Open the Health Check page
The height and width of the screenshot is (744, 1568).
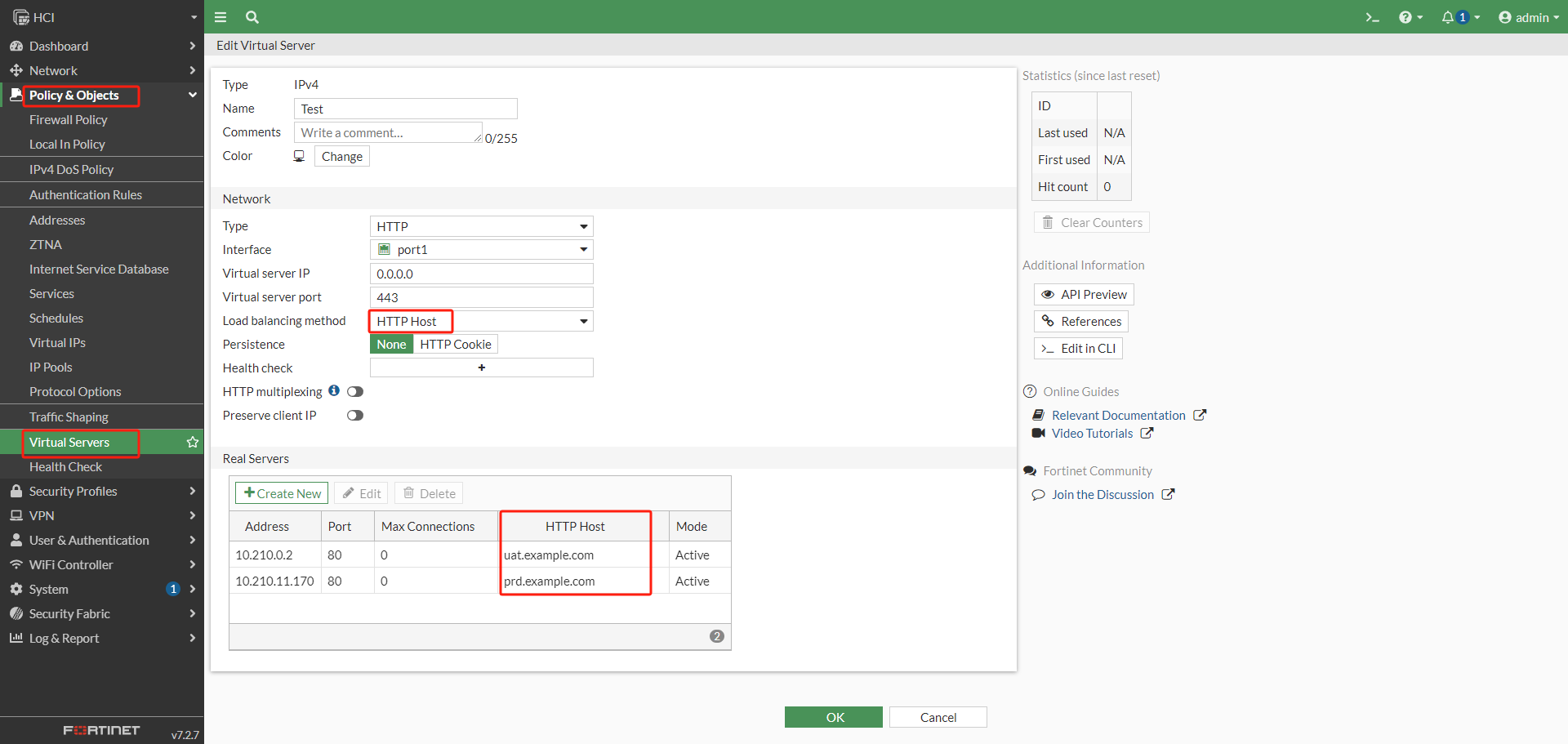click(65, 466)
